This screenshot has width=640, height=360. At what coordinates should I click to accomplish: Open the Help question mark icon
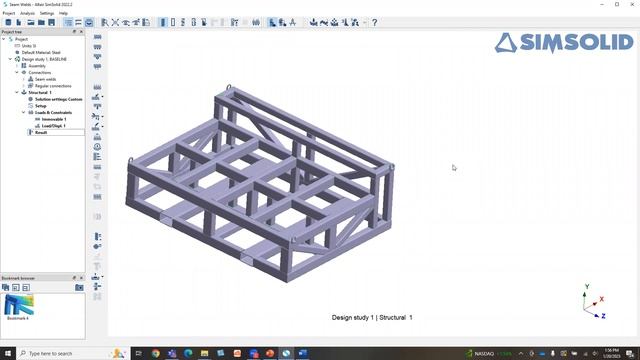pos(374,22)
